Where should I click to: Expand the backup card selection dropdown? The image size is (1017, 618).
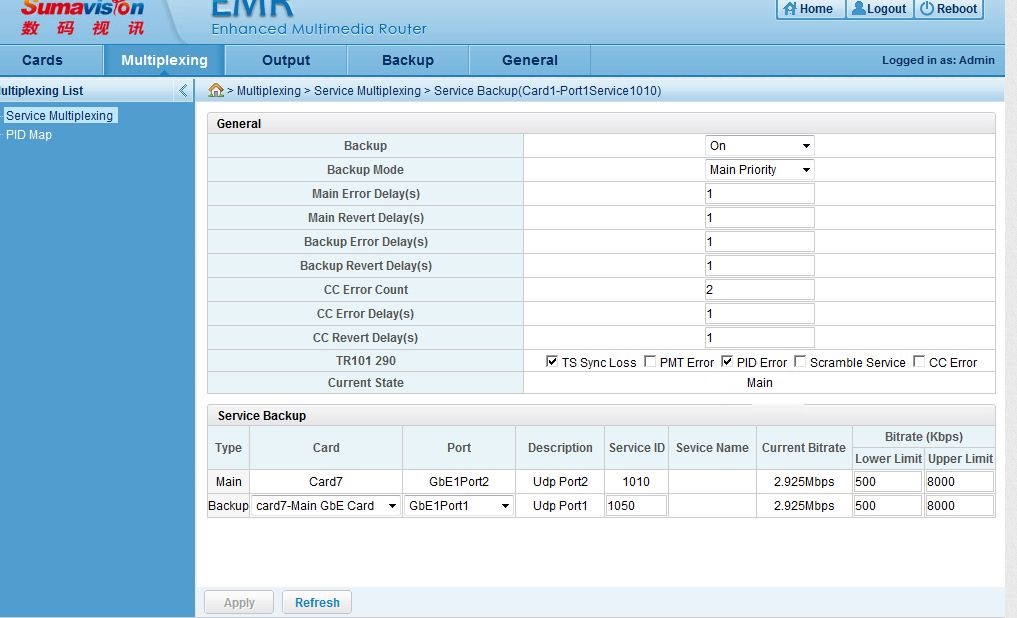(x=326, y=506)
